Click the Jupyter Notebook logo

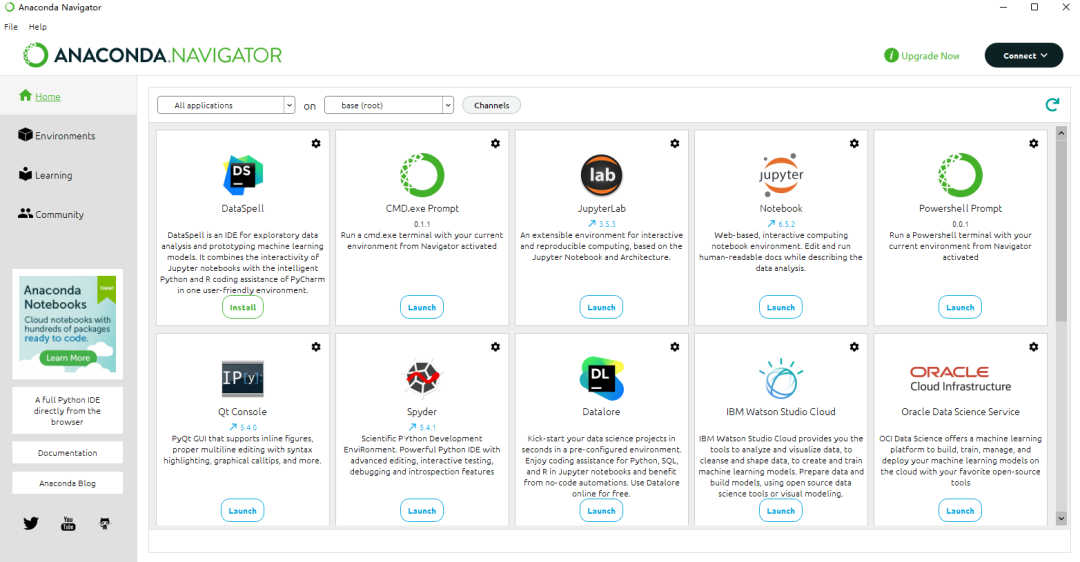coord(781,175)
